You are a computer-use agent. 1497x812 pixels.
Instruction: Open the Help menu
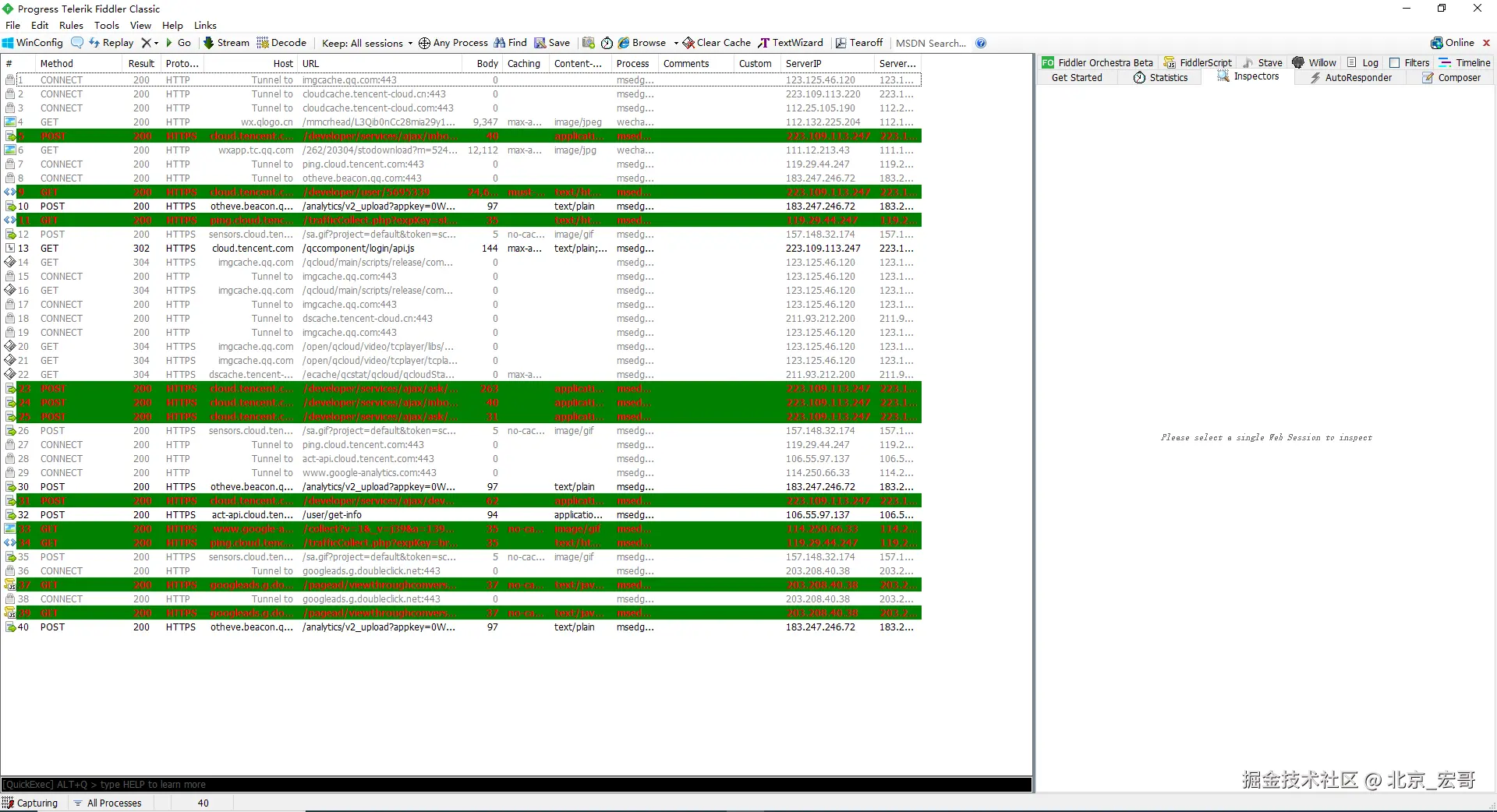[172, 25]
